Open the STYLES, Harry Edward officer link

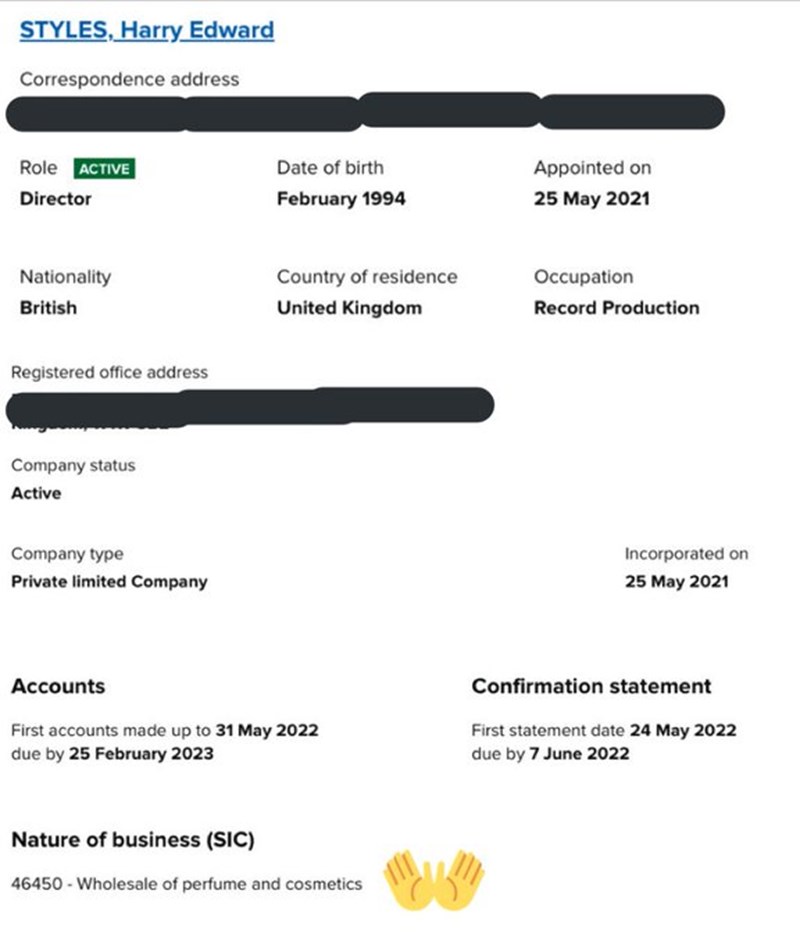[x=147, y=30]
